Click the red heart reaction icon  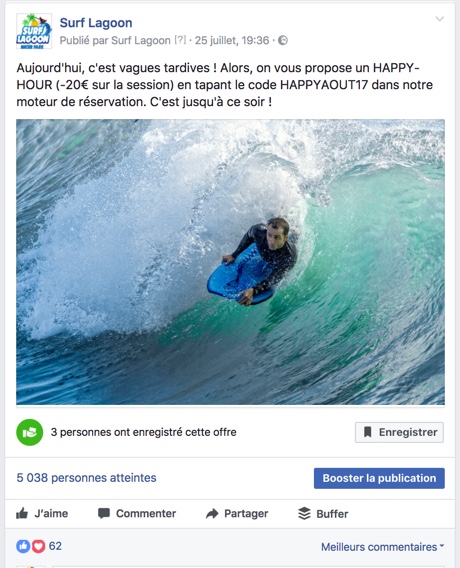coord(38,546)
